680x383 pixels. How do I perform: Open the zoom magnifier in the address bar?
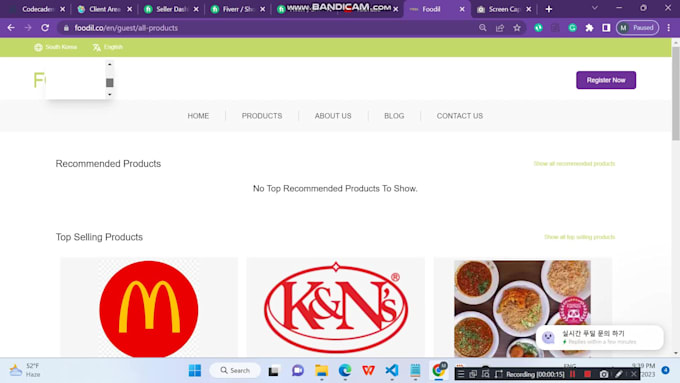483,28
